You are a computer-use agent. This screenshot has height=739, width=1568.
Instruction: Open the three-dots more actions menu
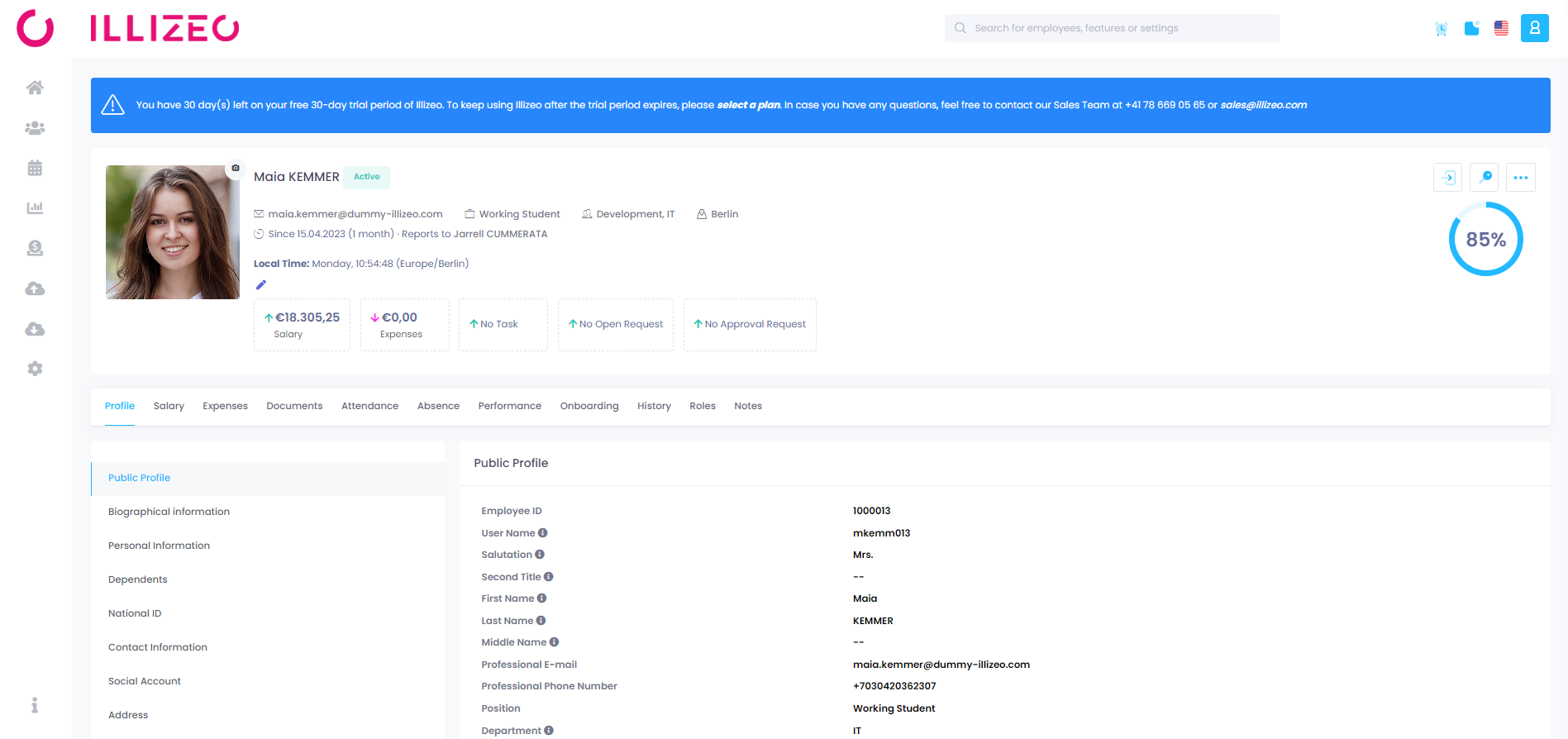[1521, 178]
